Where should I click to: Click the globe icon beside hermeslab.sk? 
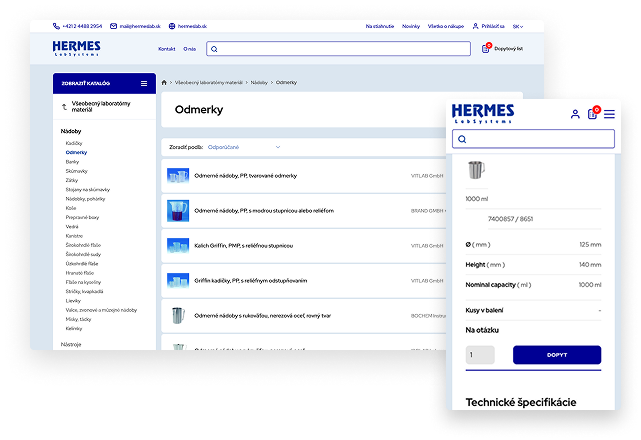point(172,26)
